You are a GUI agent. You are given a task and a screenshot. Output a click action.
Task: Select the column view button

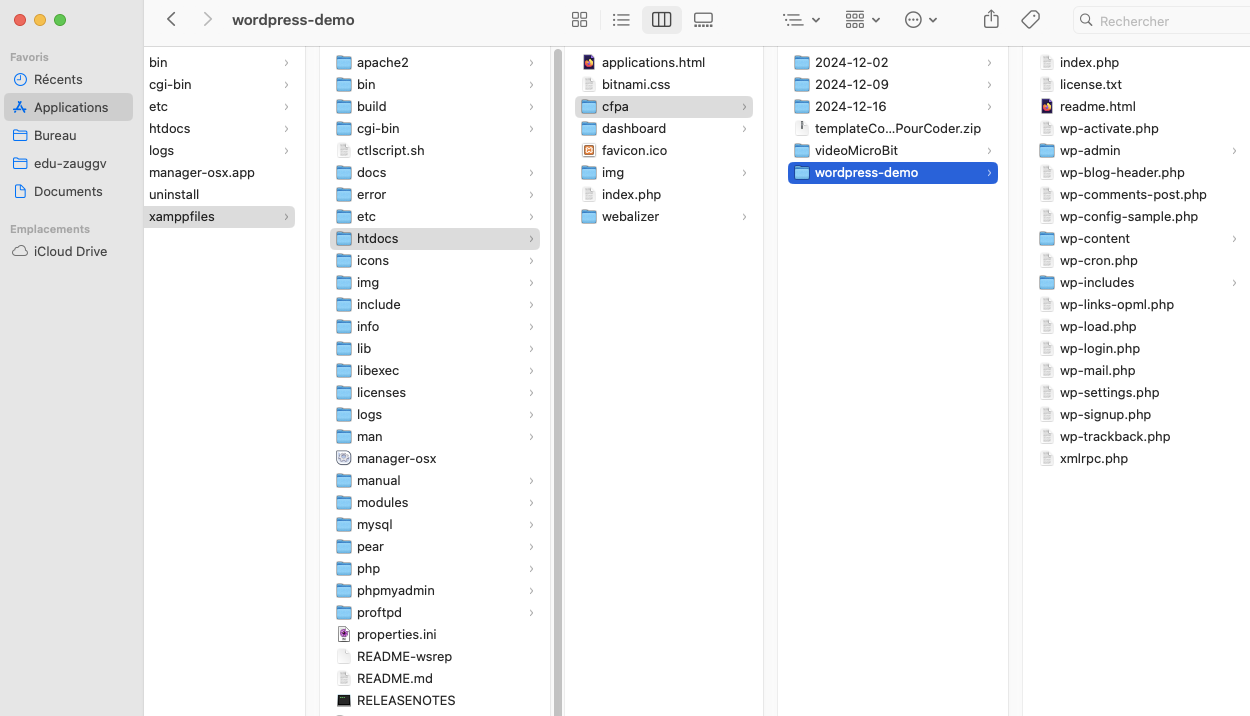coord(661,20)
